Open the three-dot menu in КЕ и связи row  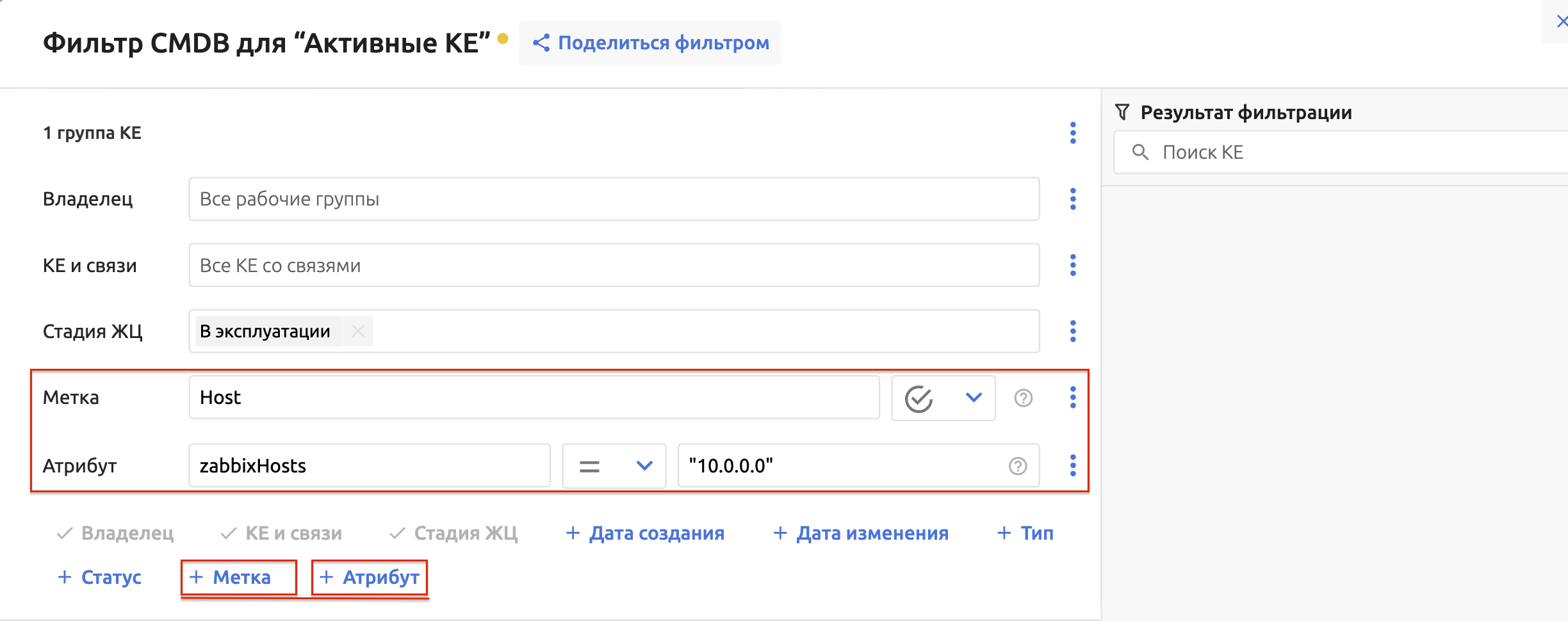coord(1072,265)
